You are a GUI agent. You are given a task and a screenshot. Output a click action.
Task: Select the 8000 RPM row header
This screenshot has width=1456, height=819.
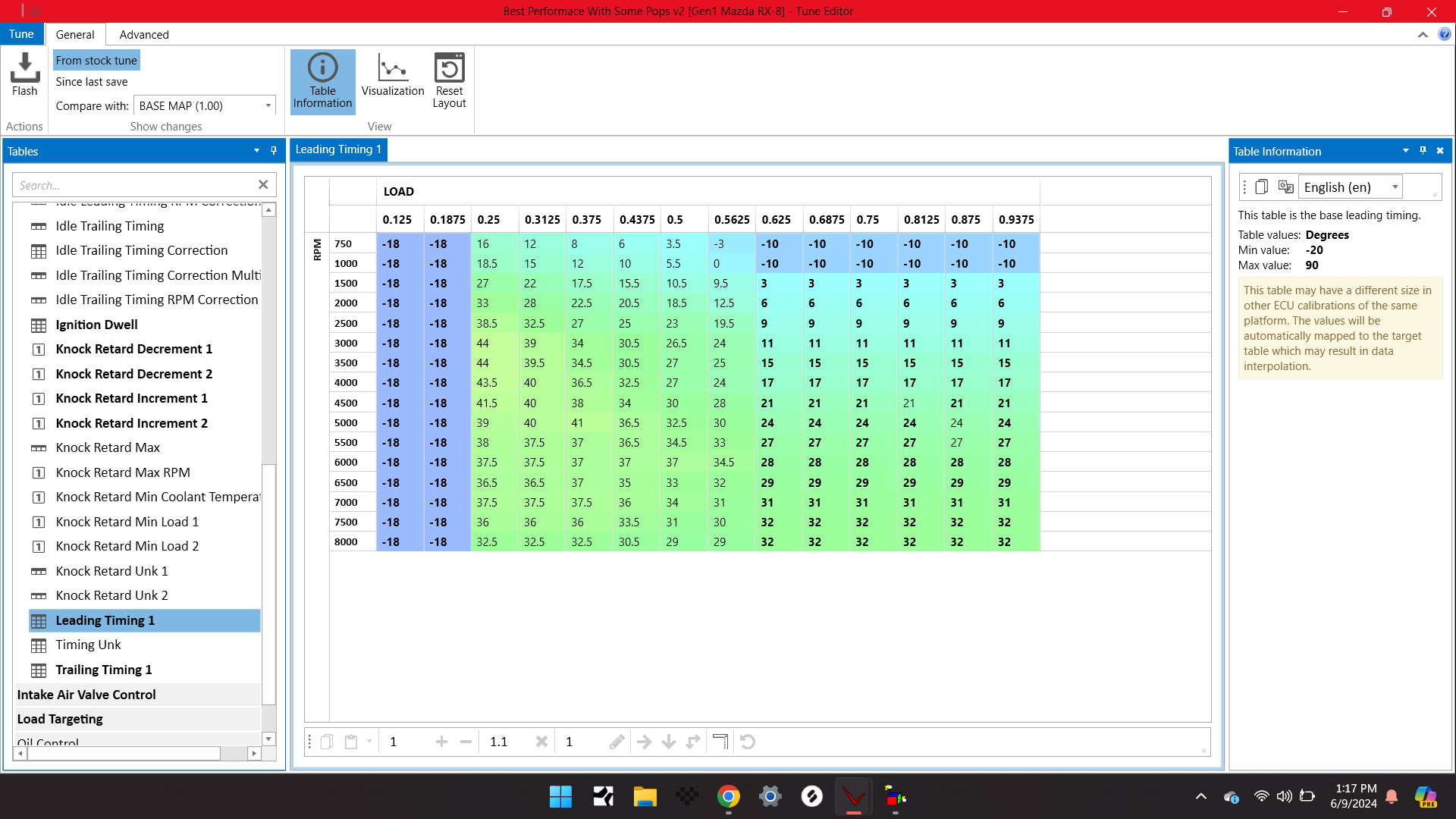[x=353, y=541]
